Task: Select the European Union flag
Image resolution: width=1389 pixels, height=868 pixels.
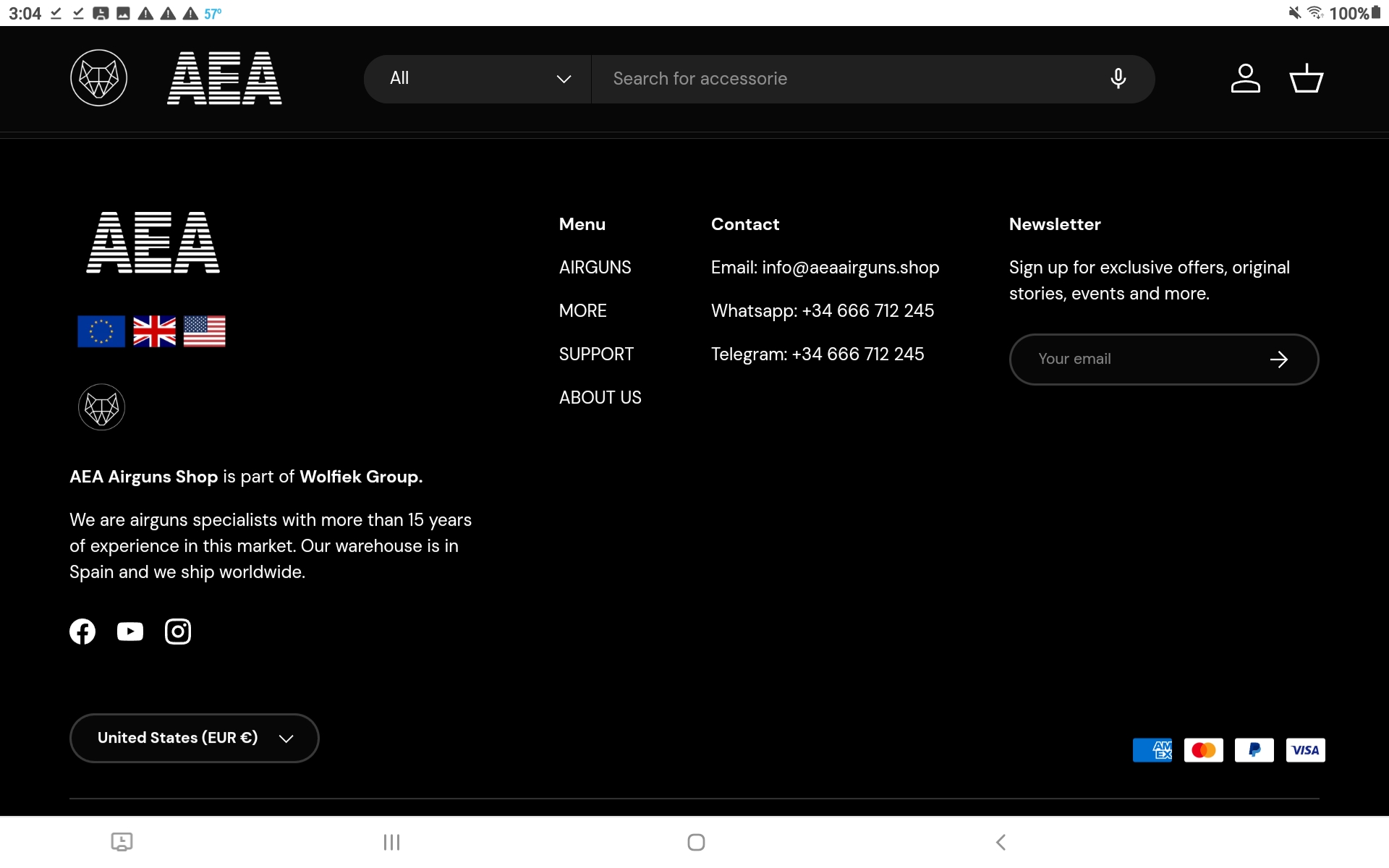Action: click(x=101, y=331)
